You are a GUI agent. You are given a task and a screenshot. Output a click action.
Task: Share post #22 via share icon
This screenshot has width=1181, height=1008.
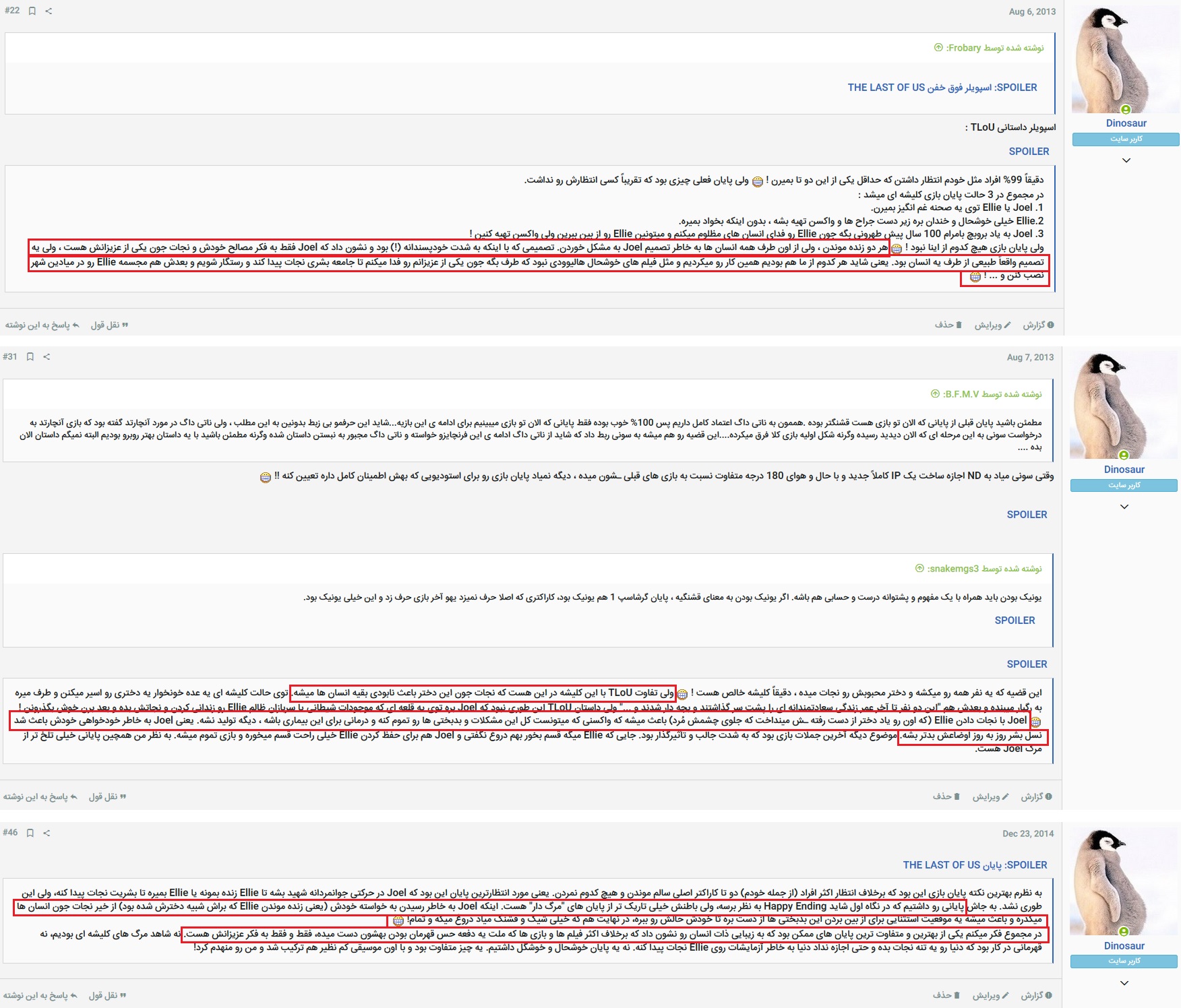click(x=49, y=11)
